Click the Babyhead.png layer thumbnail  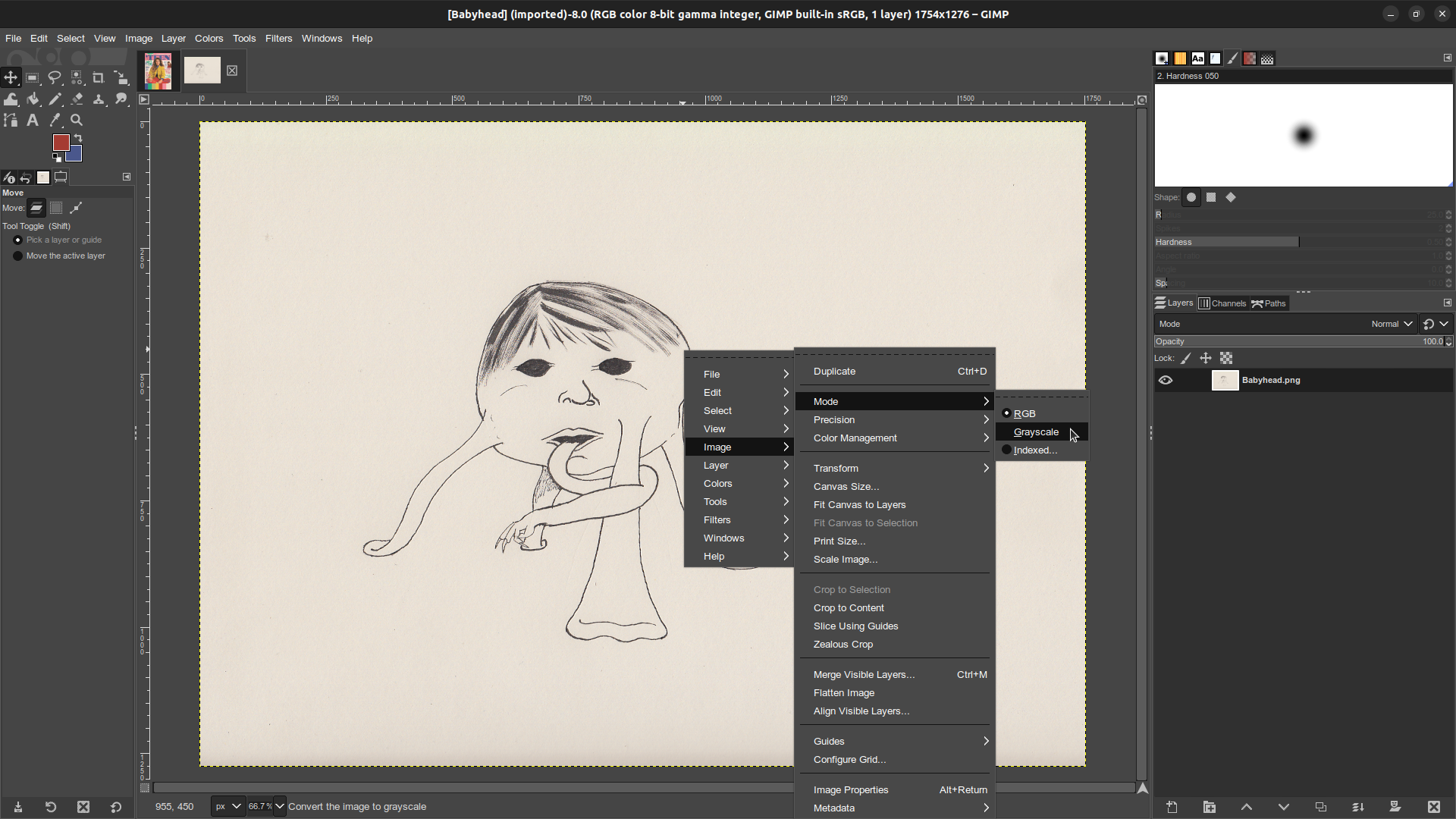click(1225, 380)
